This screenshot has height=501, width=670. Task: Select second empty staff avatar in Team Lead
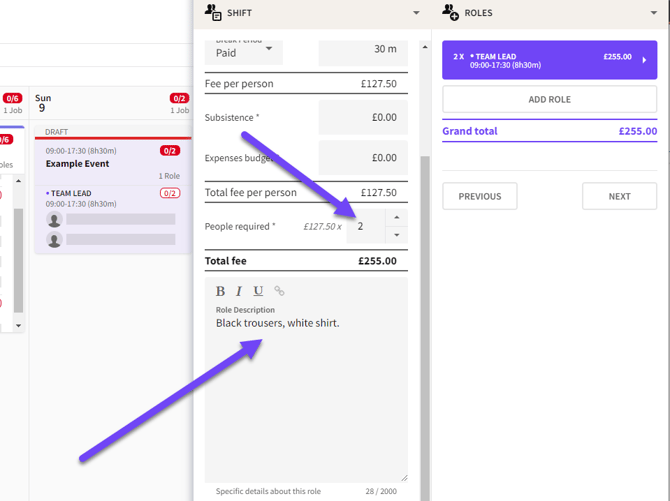point(54,240)
